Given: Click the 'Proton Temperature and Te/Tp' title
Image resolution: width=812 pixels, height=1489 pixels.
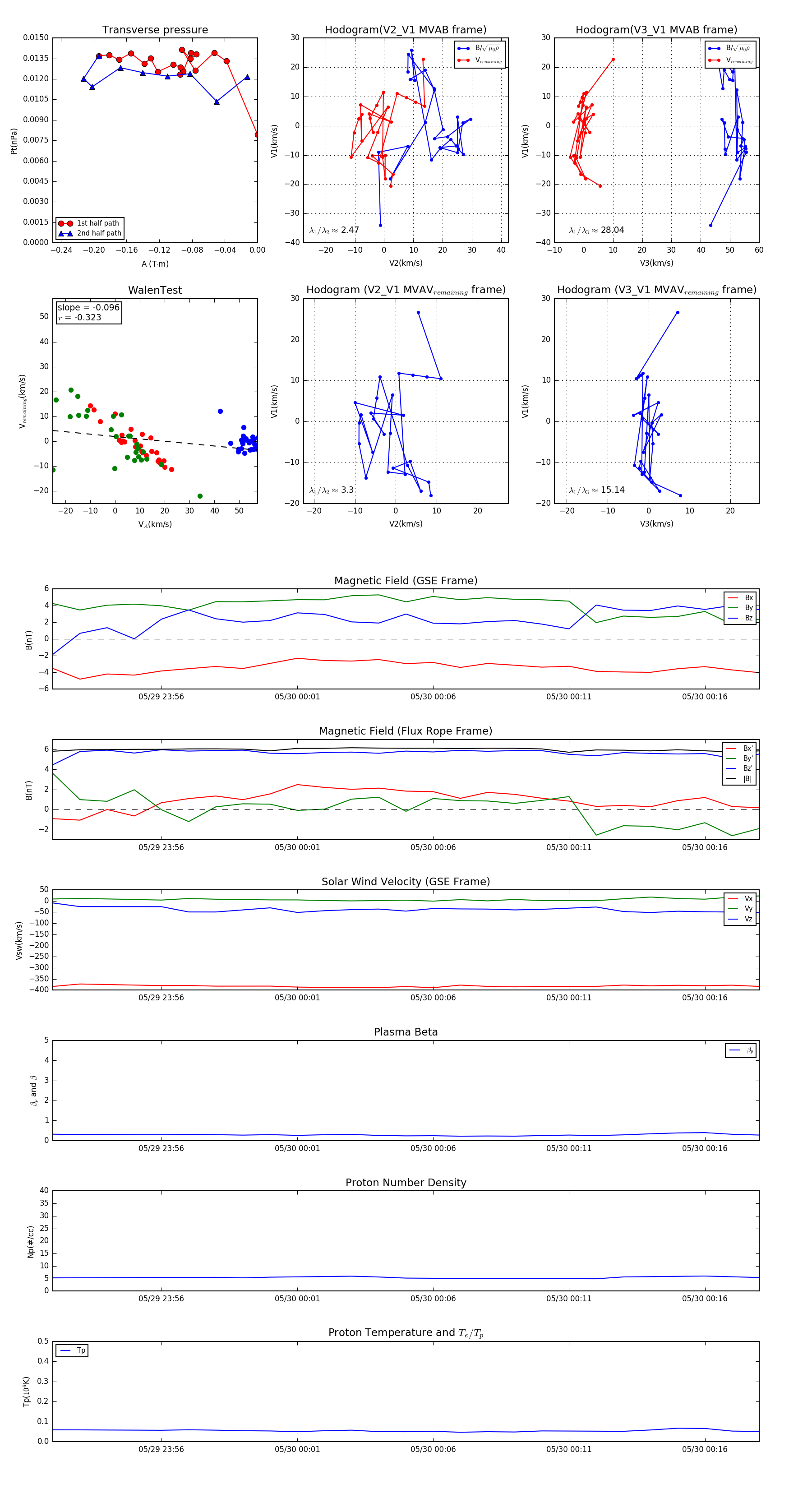Looking at the screenshot, I should pos(406,1333).
